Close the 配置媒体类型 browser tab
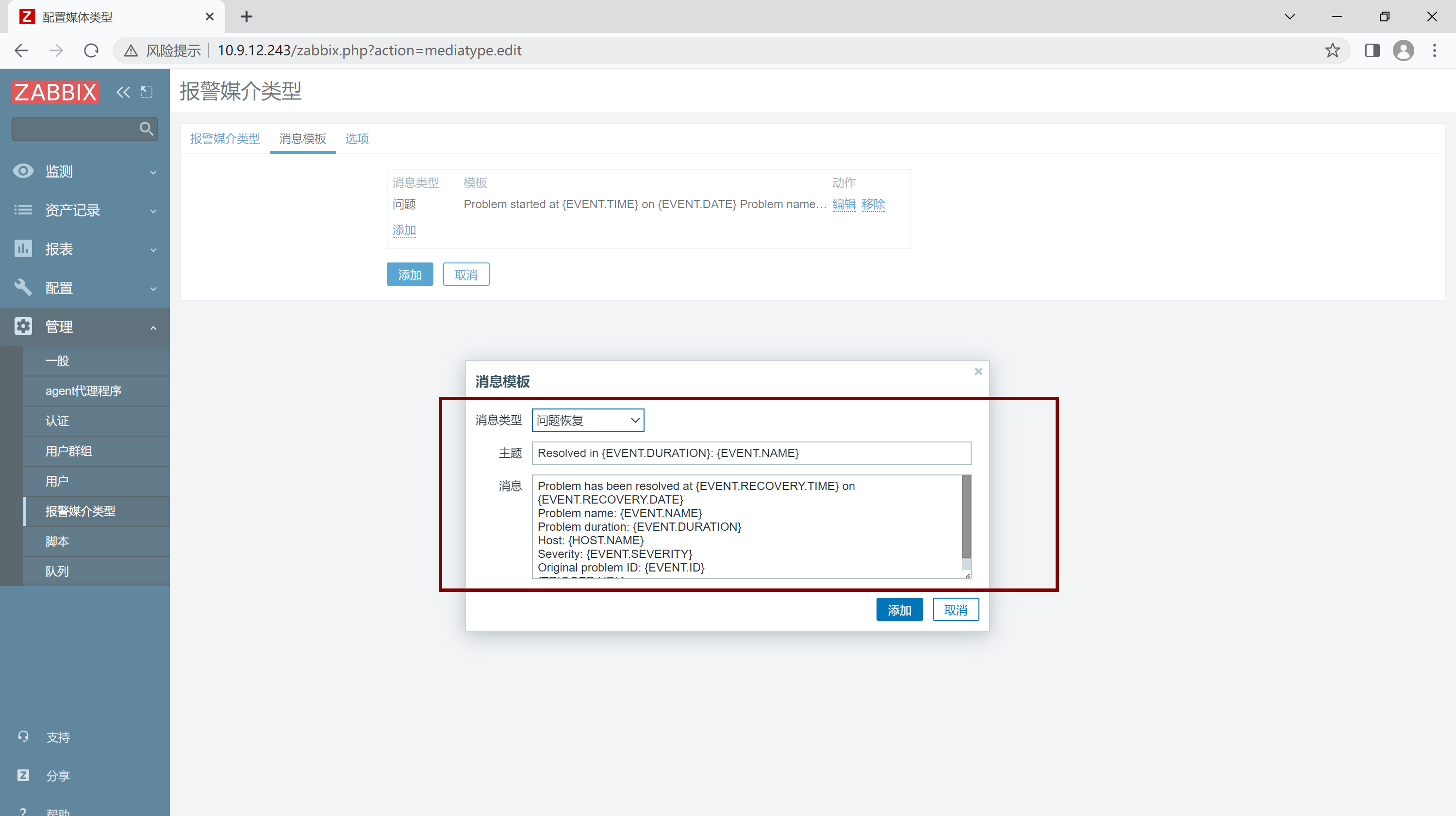Image resolution: width=1456 pixels, height=816 pixels. coord(209,16)
